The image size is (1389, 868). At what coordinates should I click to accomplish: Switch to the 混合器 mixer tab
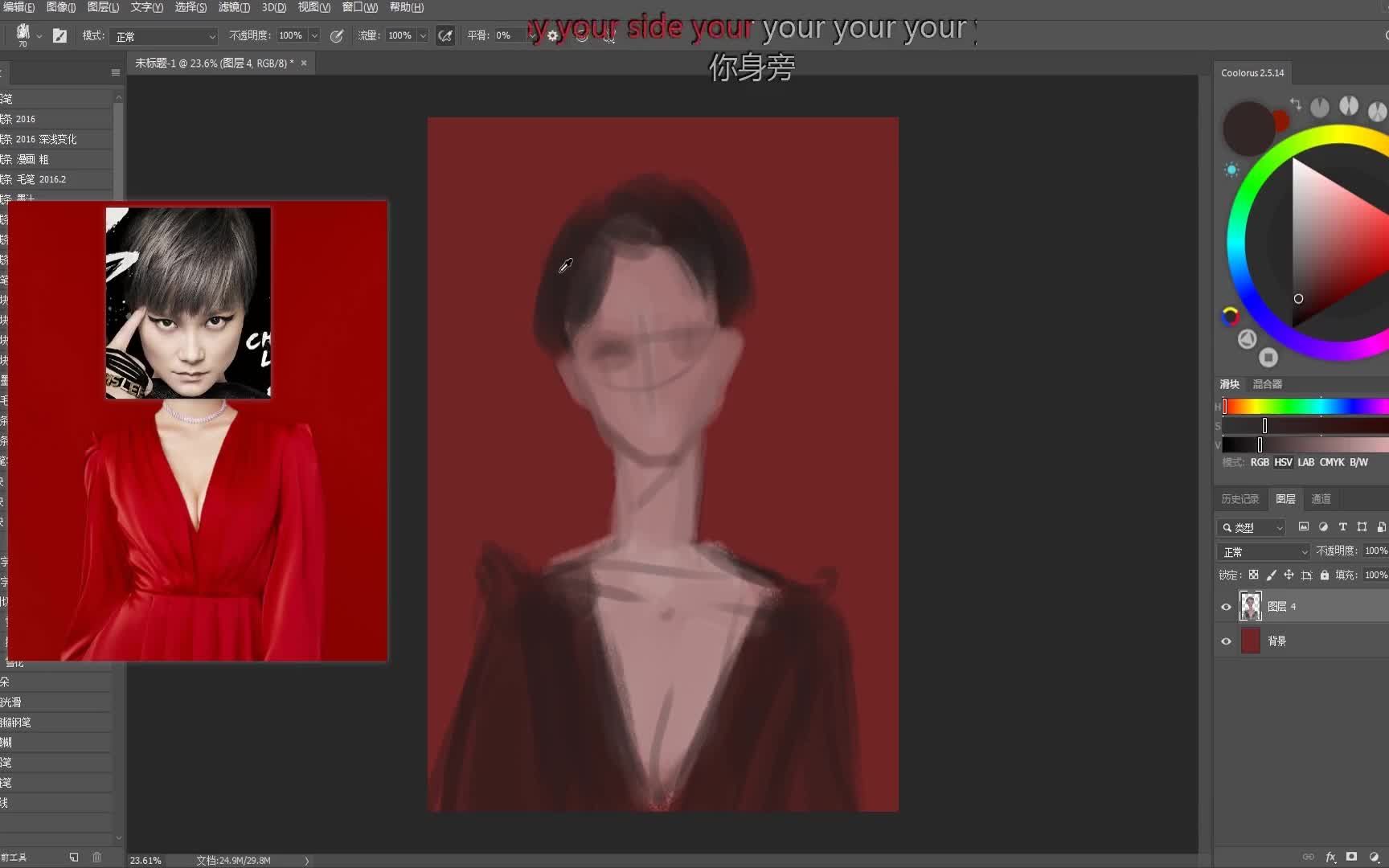pyautogui.click(x=1267, y=384)
